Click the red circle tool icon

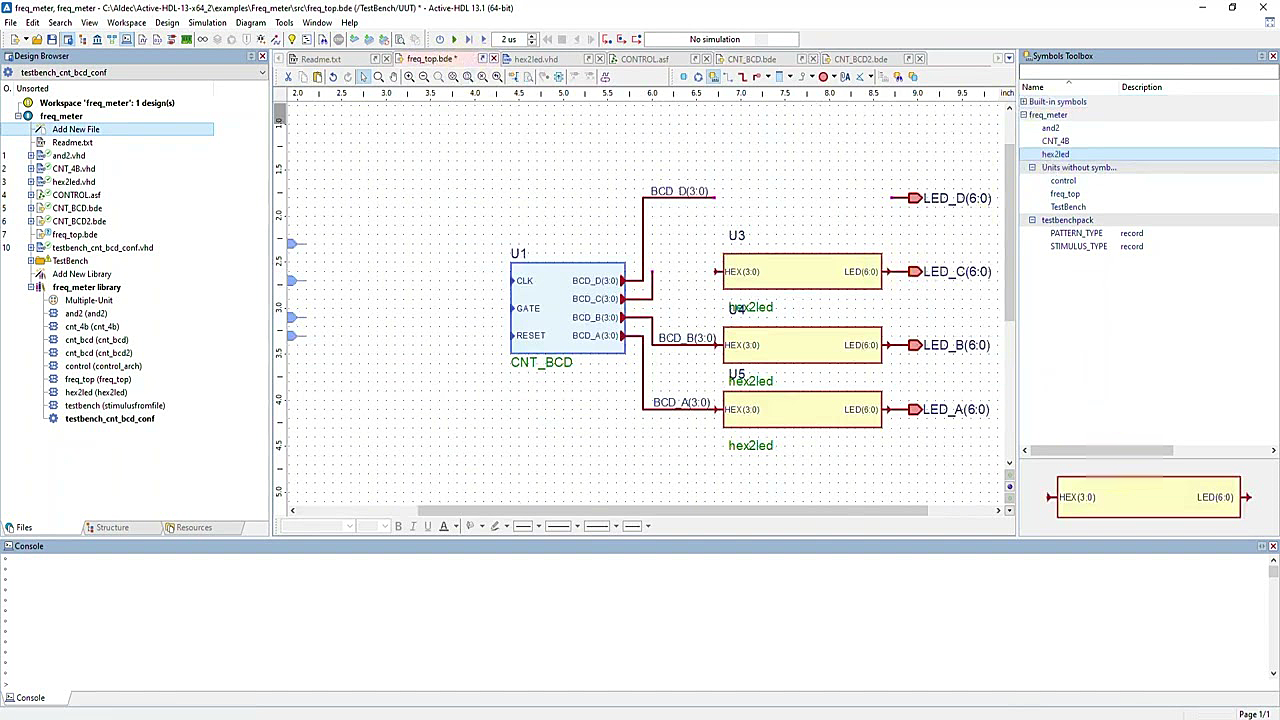(823, 77)
